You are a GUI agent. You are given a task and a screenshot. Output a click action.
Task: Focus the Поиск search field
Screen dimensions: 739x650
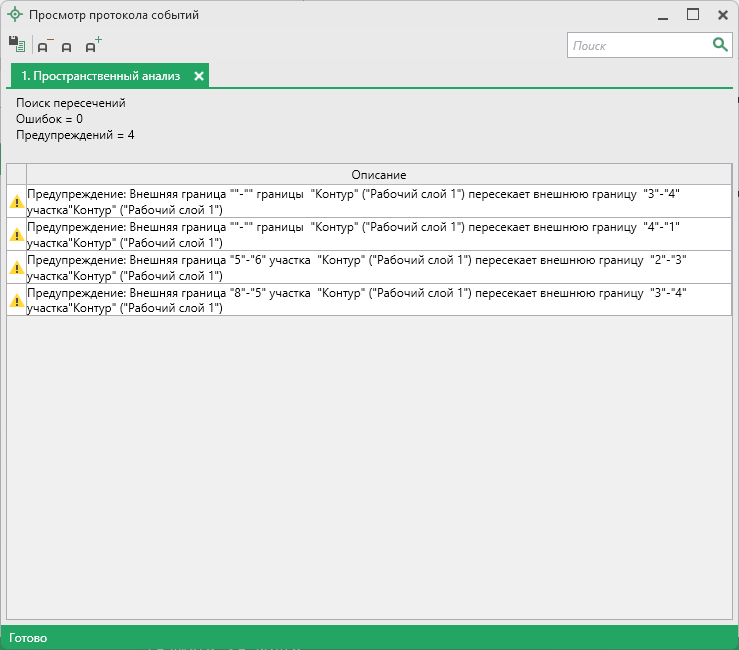point(638,45)
